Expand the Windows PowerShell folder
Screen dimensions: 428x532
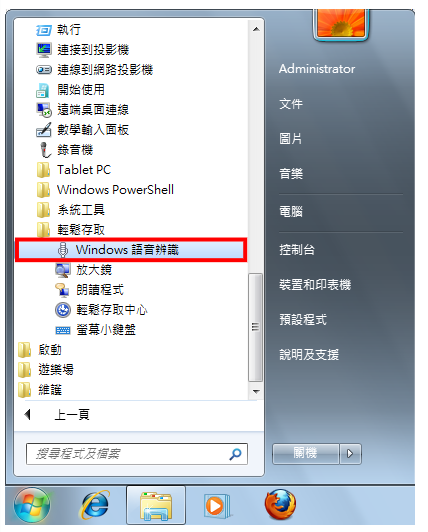click(x=105, y=190)
